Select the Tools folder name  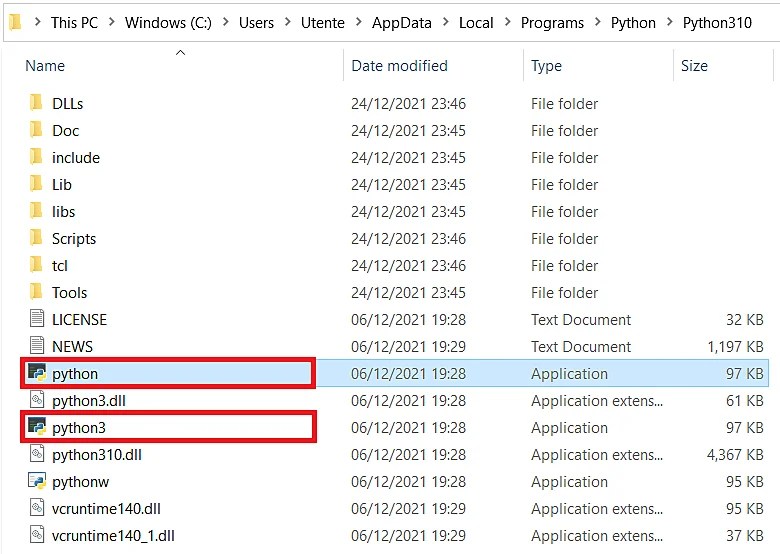coord(69,292)
